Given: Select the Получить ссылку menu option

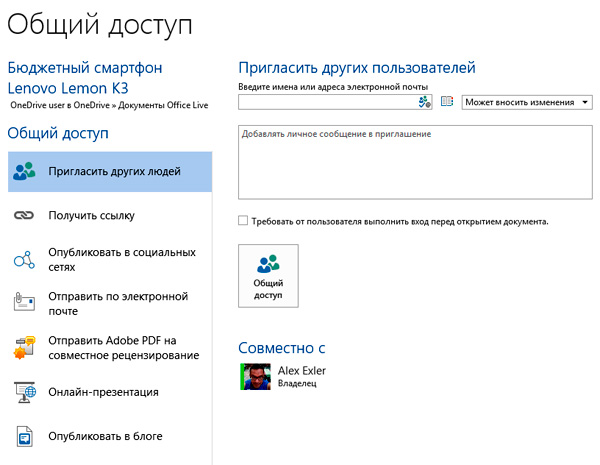Looking at the screenshot, I should coord(92,215).
